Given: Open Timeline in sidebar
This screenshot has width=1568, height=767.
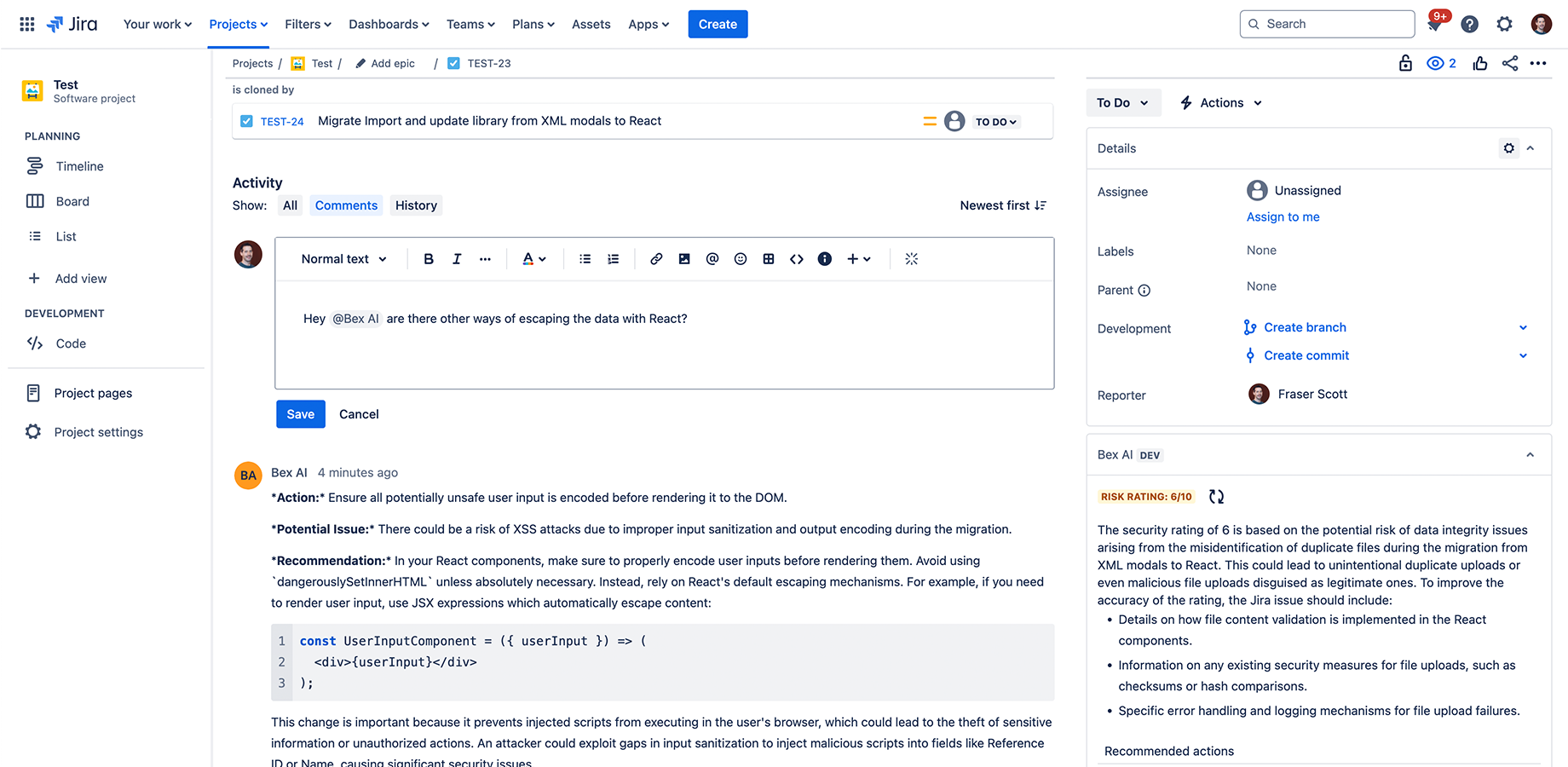Looking at the screenshot, I should coord(79,167).
